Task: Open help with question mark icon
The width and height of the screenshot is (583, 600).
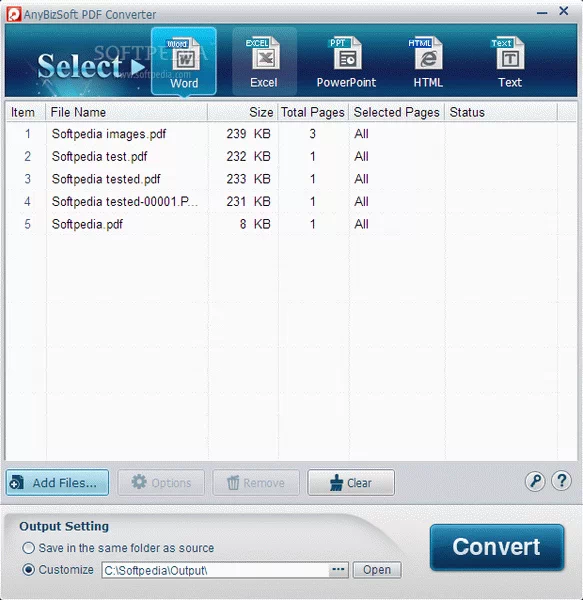Action: (x=561, y=481)
